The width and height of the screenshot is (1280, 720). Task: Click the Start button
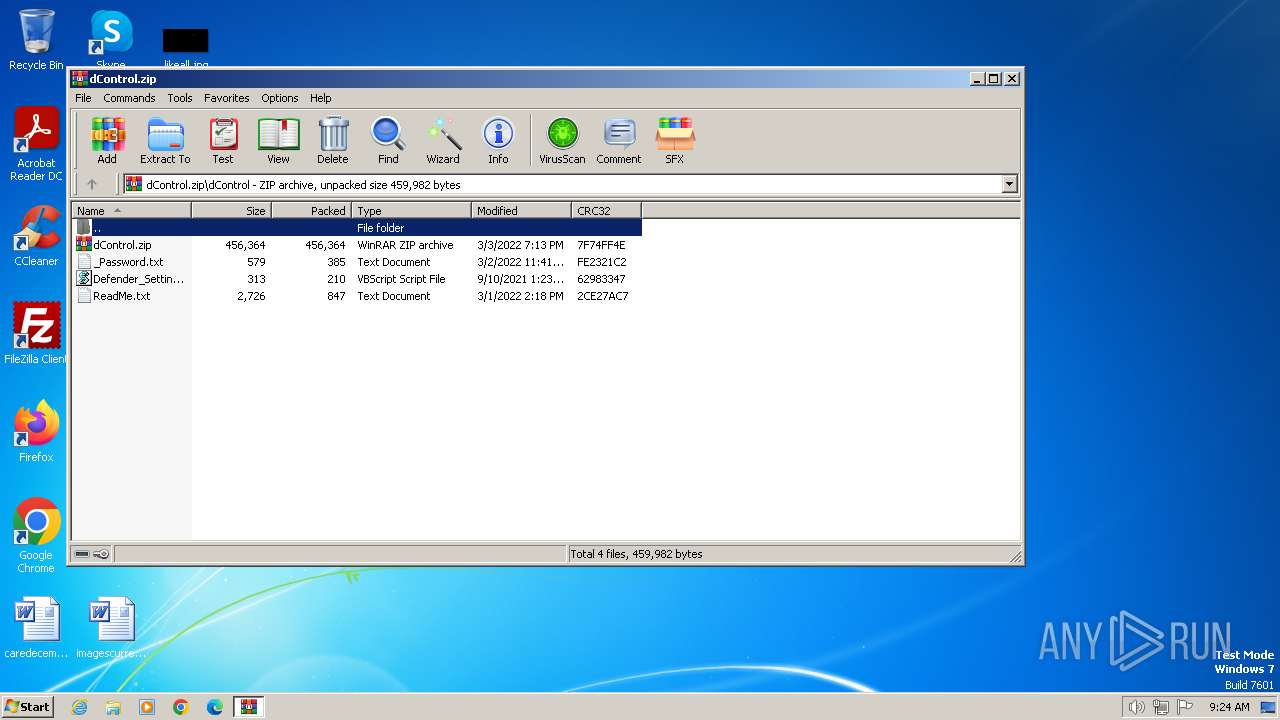27,706
